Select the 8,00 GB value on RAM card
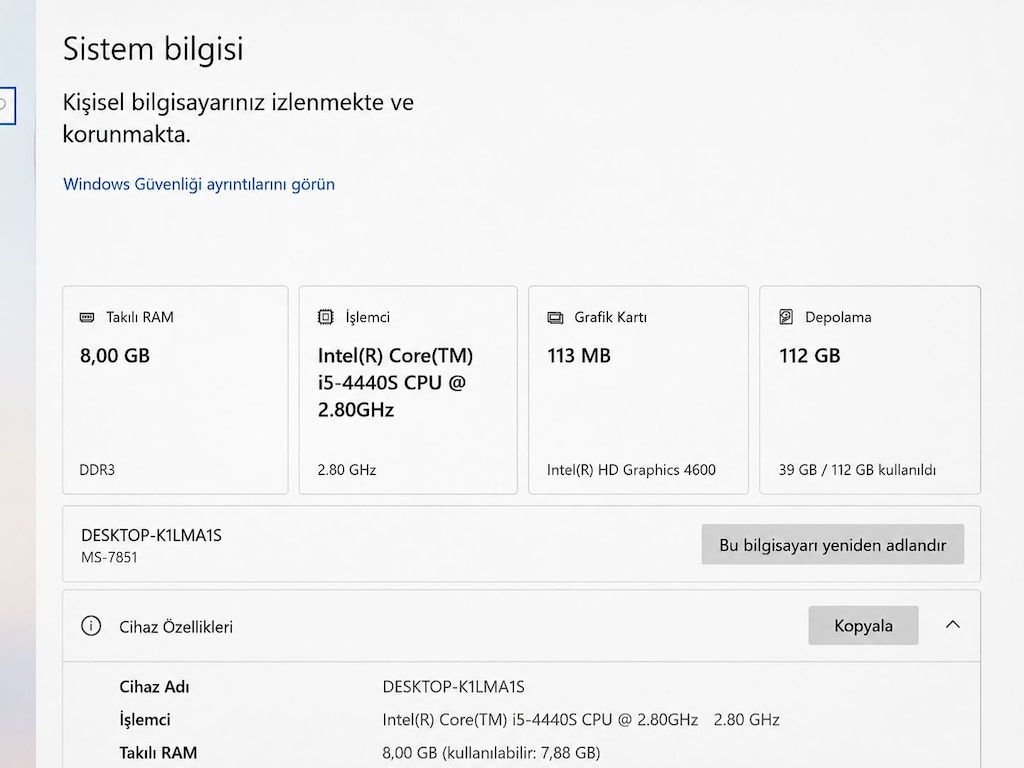The image size is (1024, 768). click(x=115, y=356)
